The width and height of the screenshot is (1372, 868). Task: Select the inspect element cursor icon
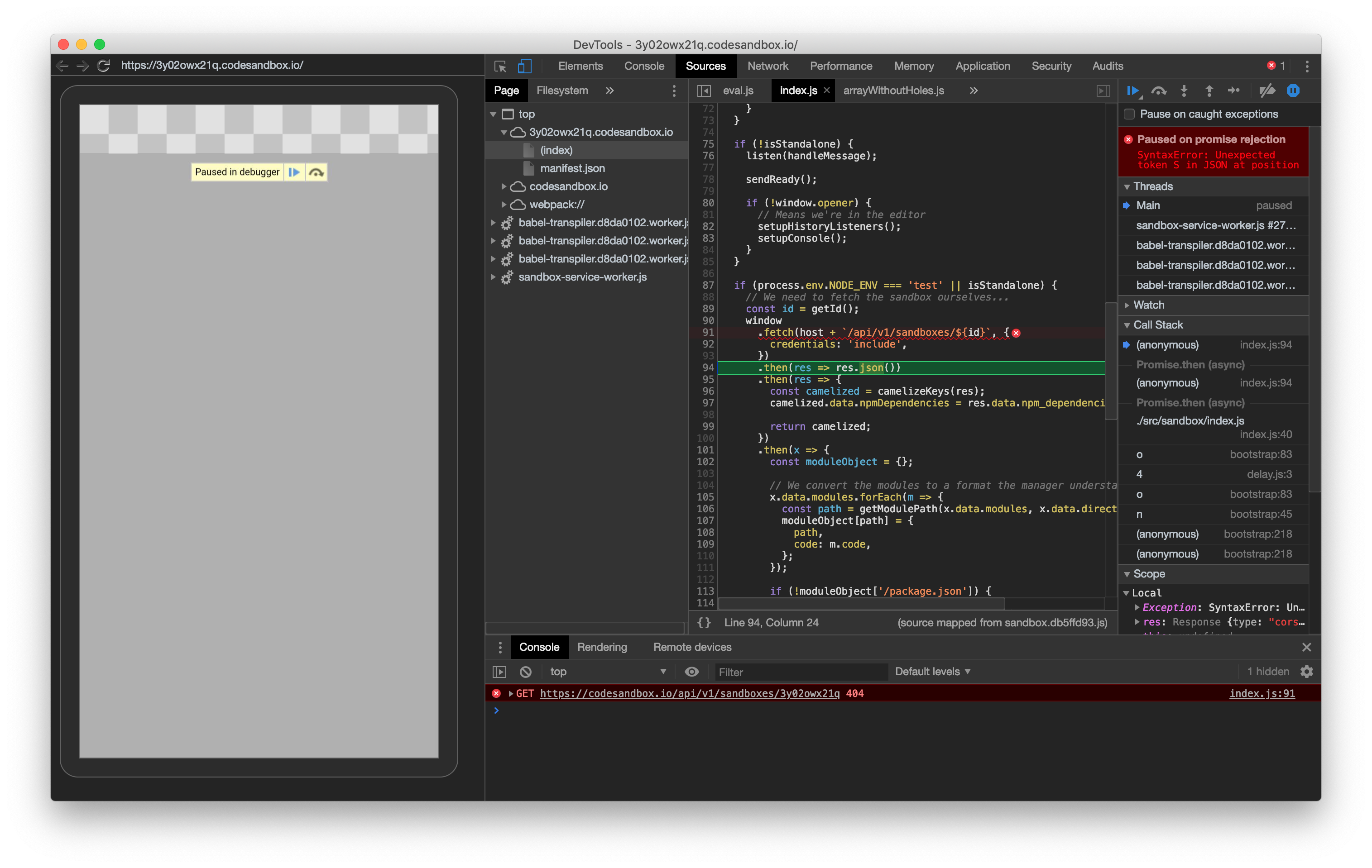500,66
